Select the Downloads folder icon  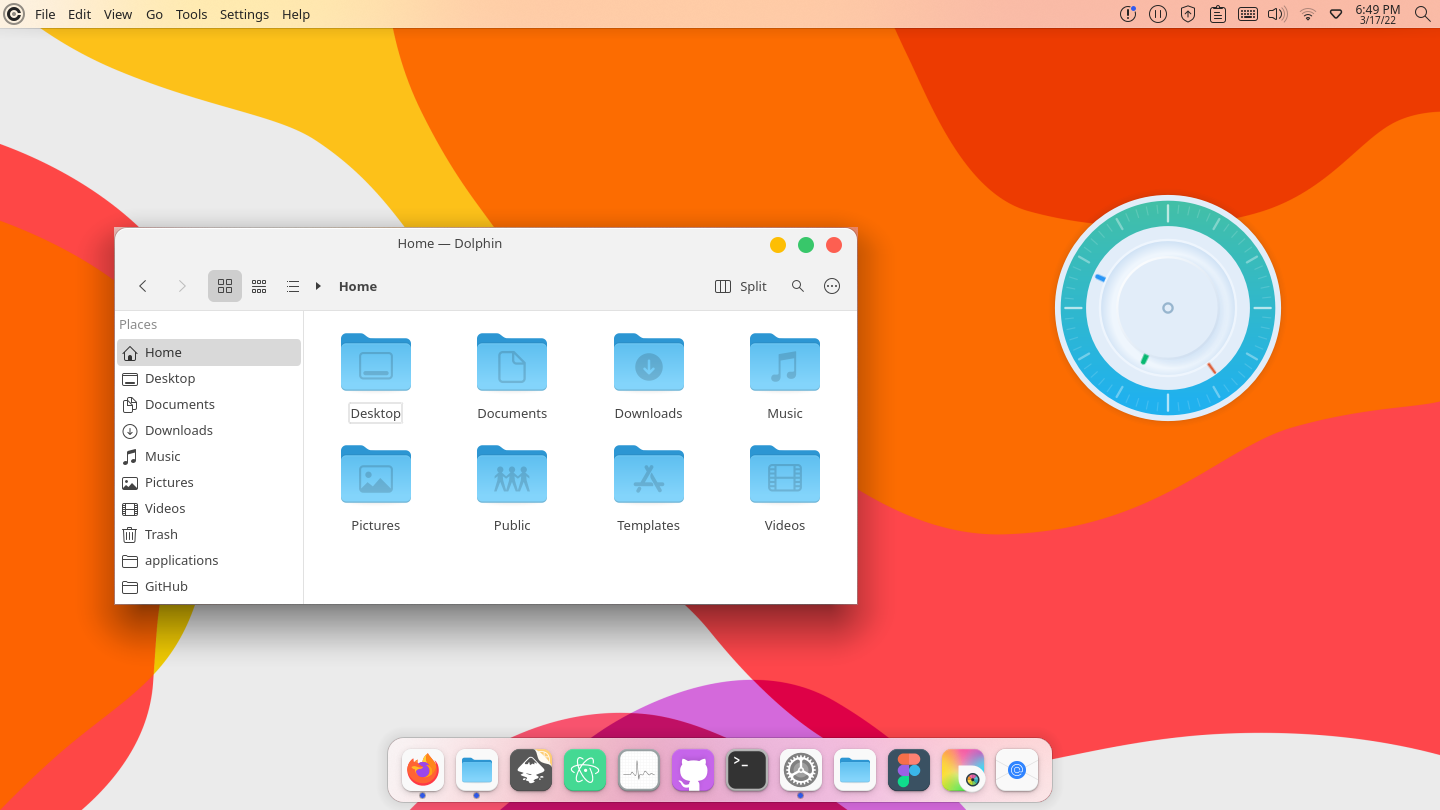[649, 362]
